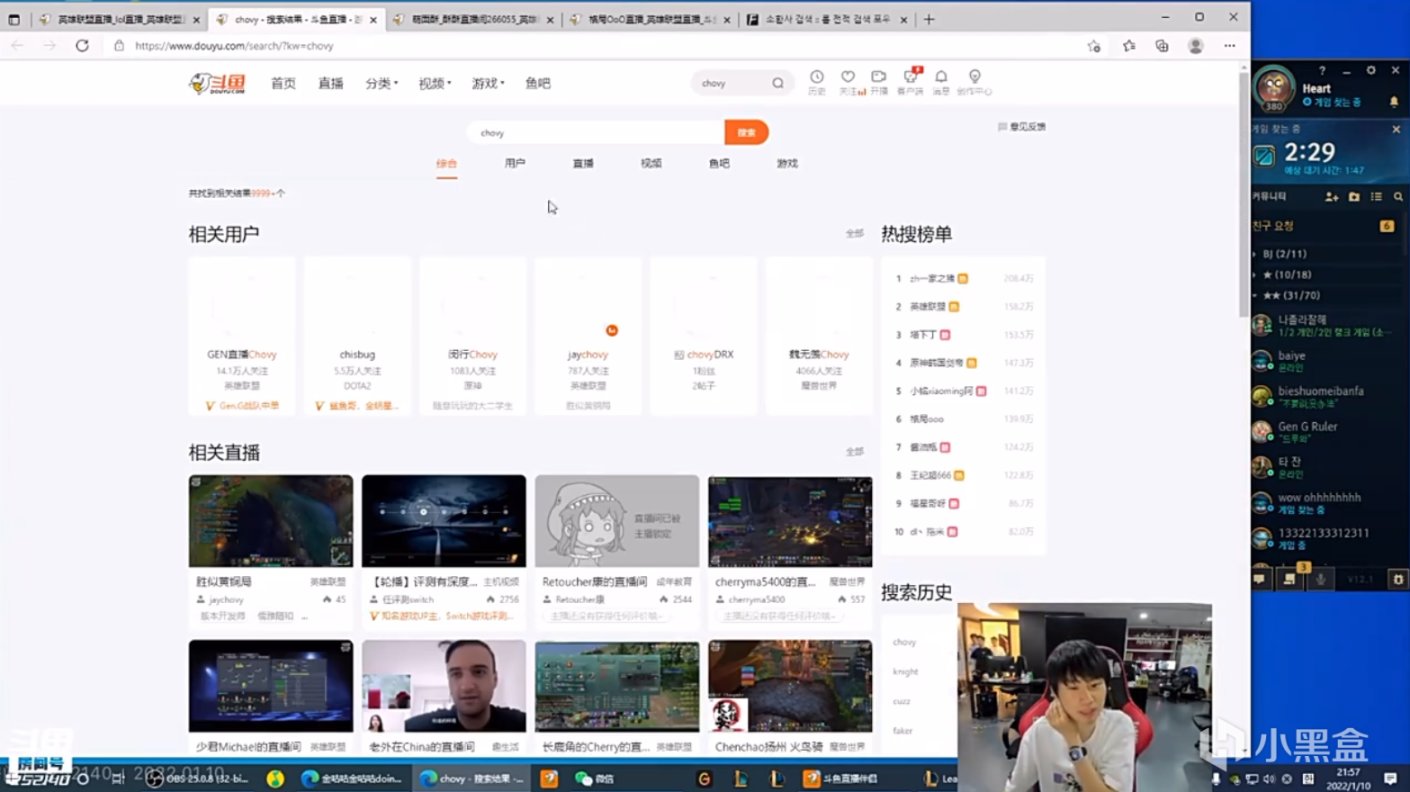
Task: Click the 意见反馈 feedback flag icon
Action: pyautogui.click(x=1002, y=127)
